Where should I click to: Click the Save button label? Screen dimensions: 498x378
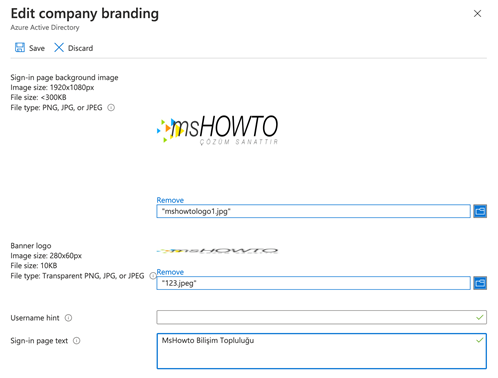37,48
